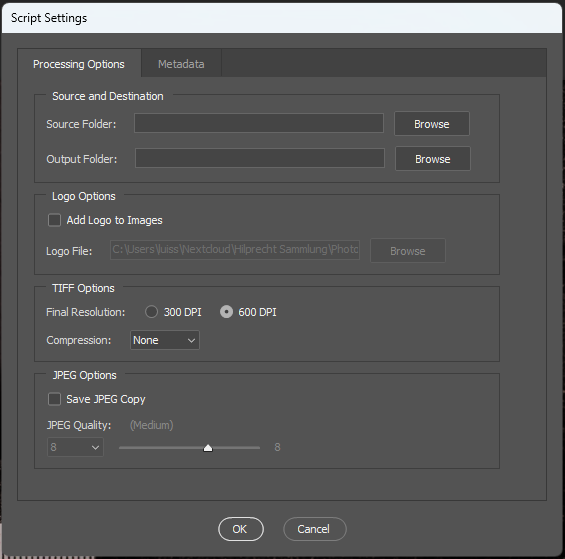The image size is (565, 559).
Task: Open the Compression dropdown set to None
Action: coord(165,340)
